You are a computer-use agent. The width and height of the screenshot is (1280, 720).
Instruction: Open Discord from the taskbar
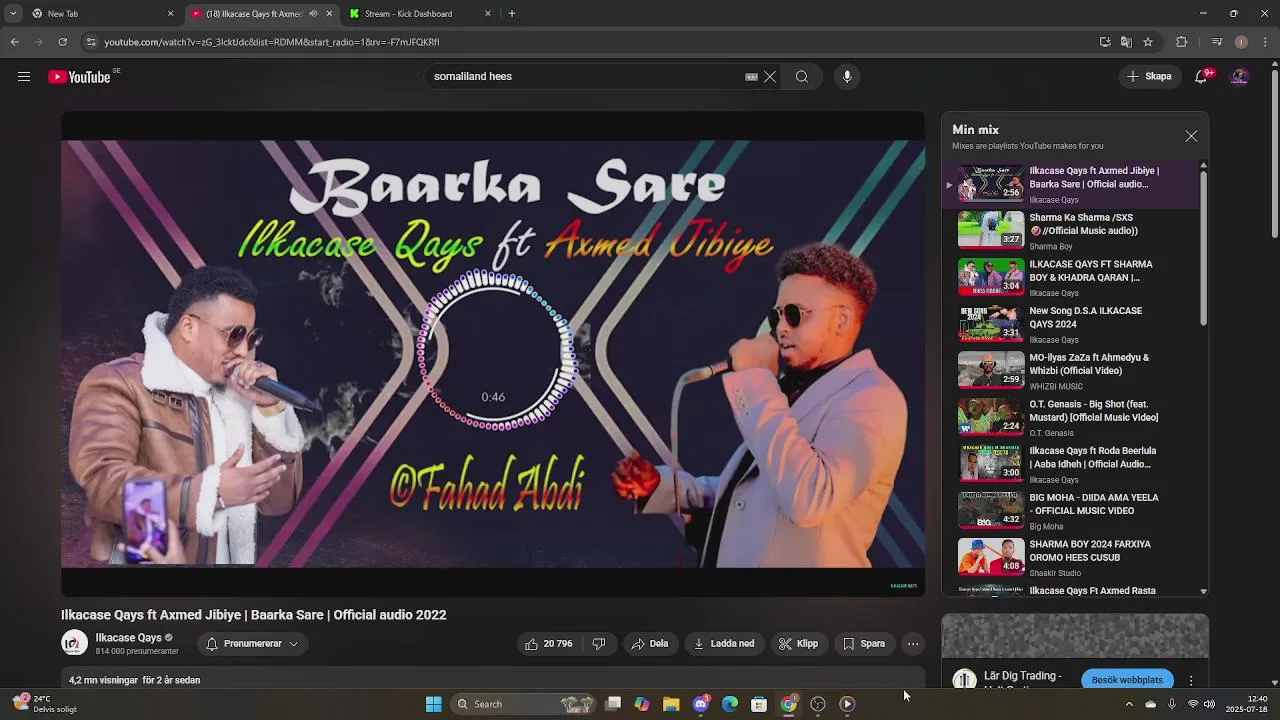coord(701,704)
